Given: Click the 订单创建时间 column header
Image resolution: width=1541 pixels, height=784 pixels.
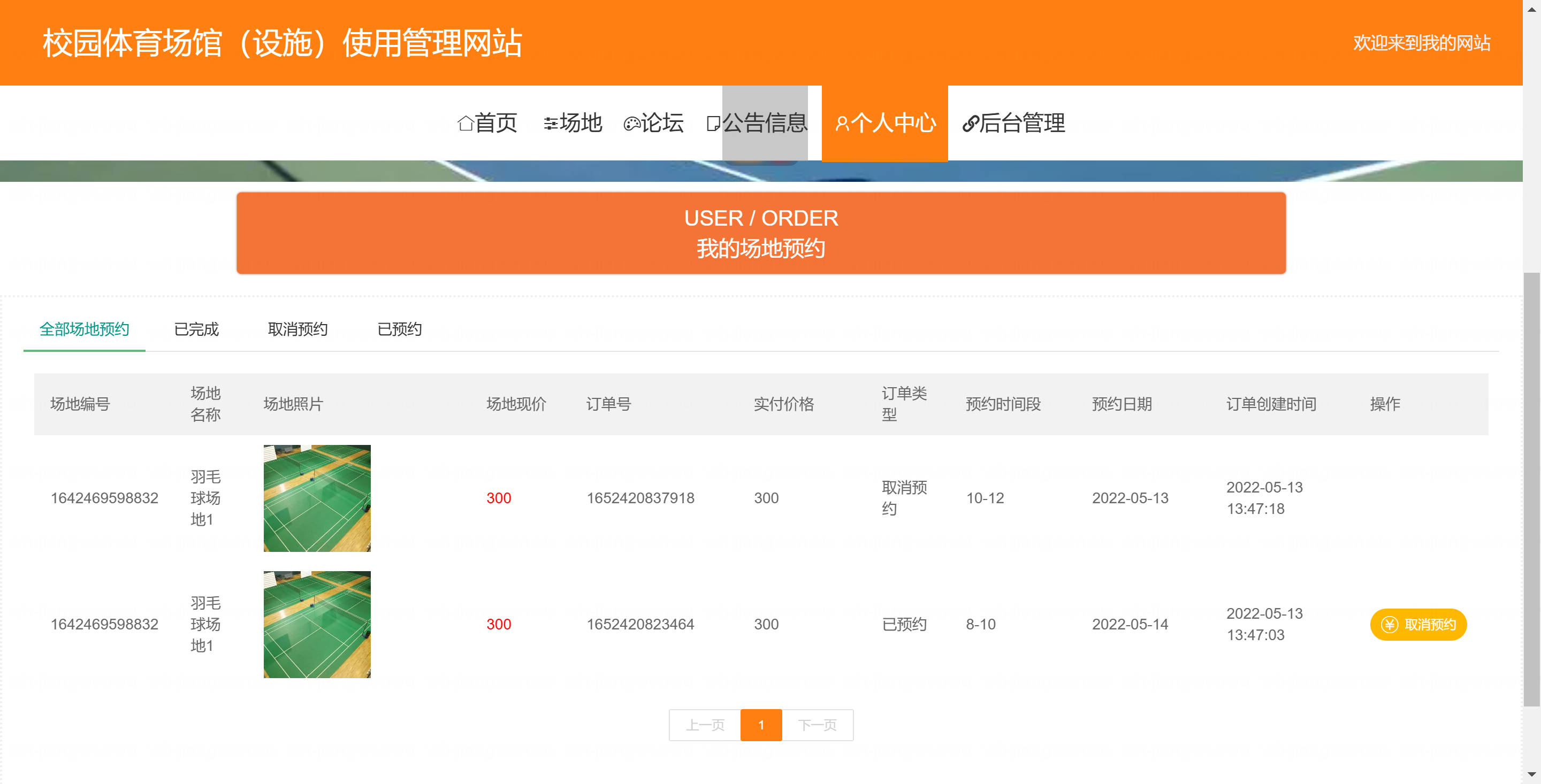Looking at the screenshot, I should tap(1271, 404).
